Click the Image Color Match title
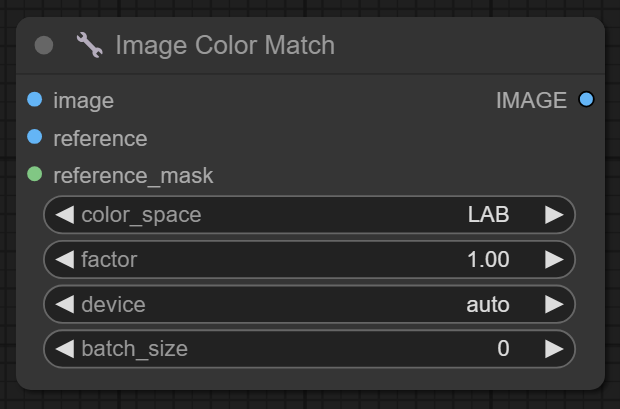620x409 pixels. pos(225,45)
